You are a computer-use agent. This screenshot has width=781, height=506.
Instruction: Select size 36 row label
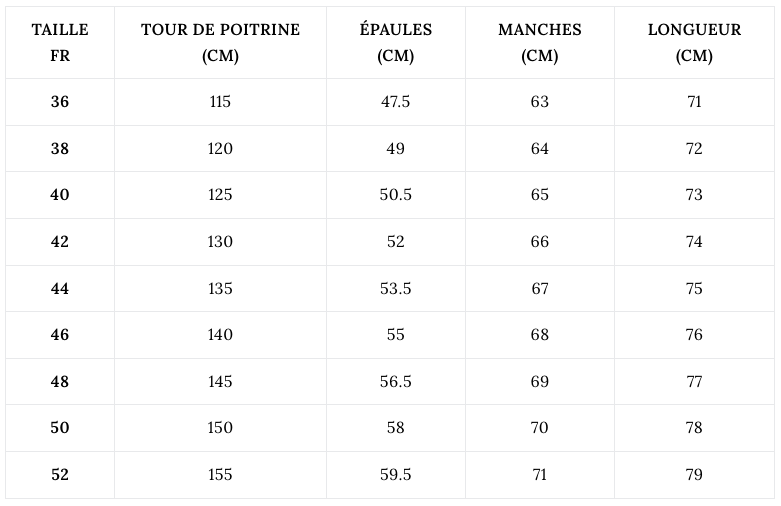click(60, 102)
